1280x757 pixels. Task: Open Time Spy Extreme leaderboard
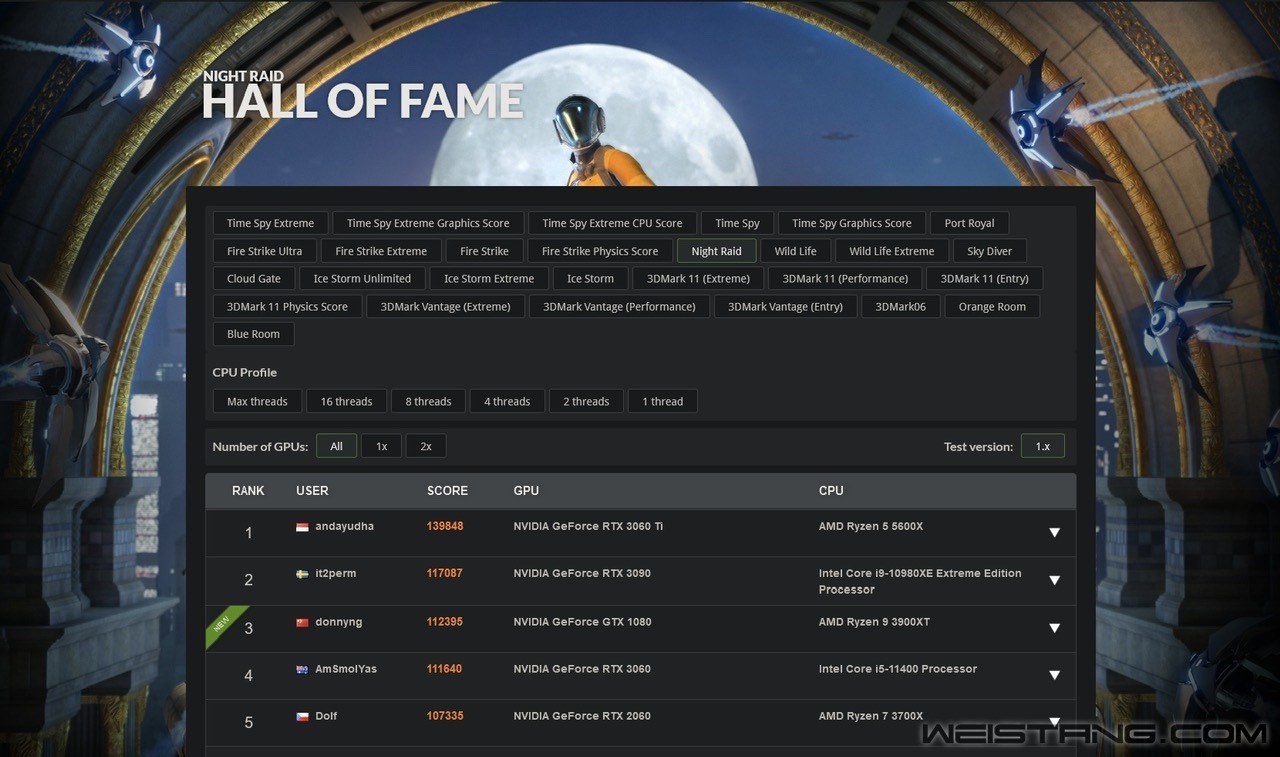point(270,223)
